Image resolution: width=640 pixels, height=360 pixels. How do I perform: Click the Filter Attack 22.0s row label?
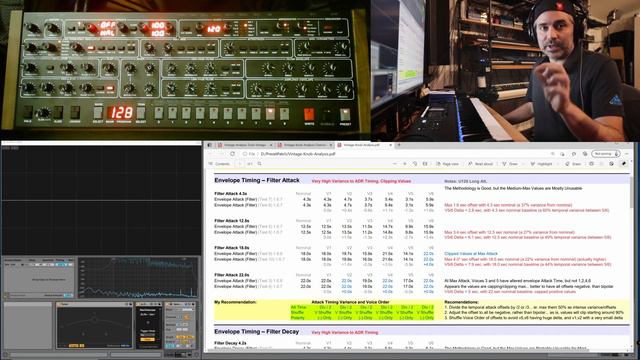tap(231, 275)
